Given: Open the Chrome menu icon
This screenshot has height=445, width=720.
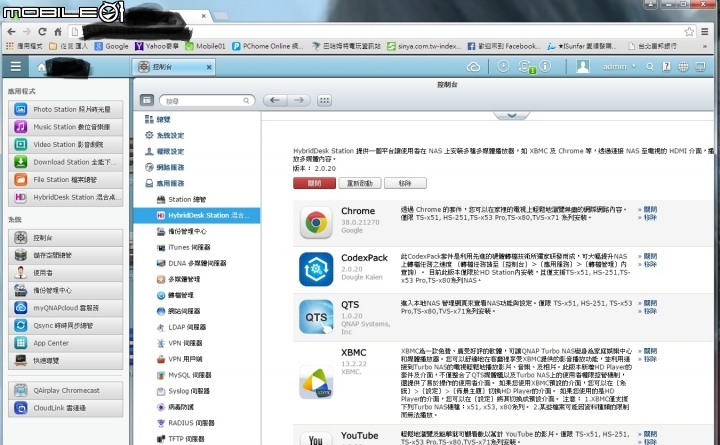Looking at the screenshot, I should pyautogui.click(x=705, y=31).
